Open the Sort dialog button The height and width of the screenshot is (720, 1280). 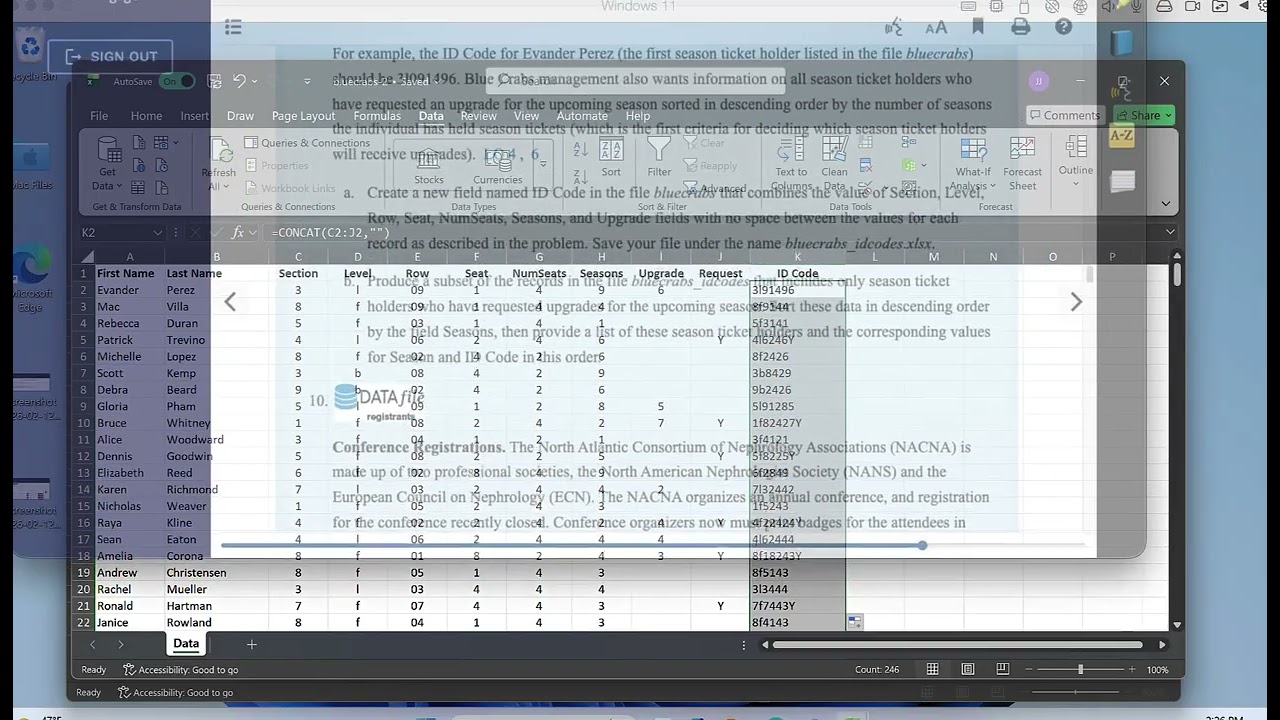[611, 159]
